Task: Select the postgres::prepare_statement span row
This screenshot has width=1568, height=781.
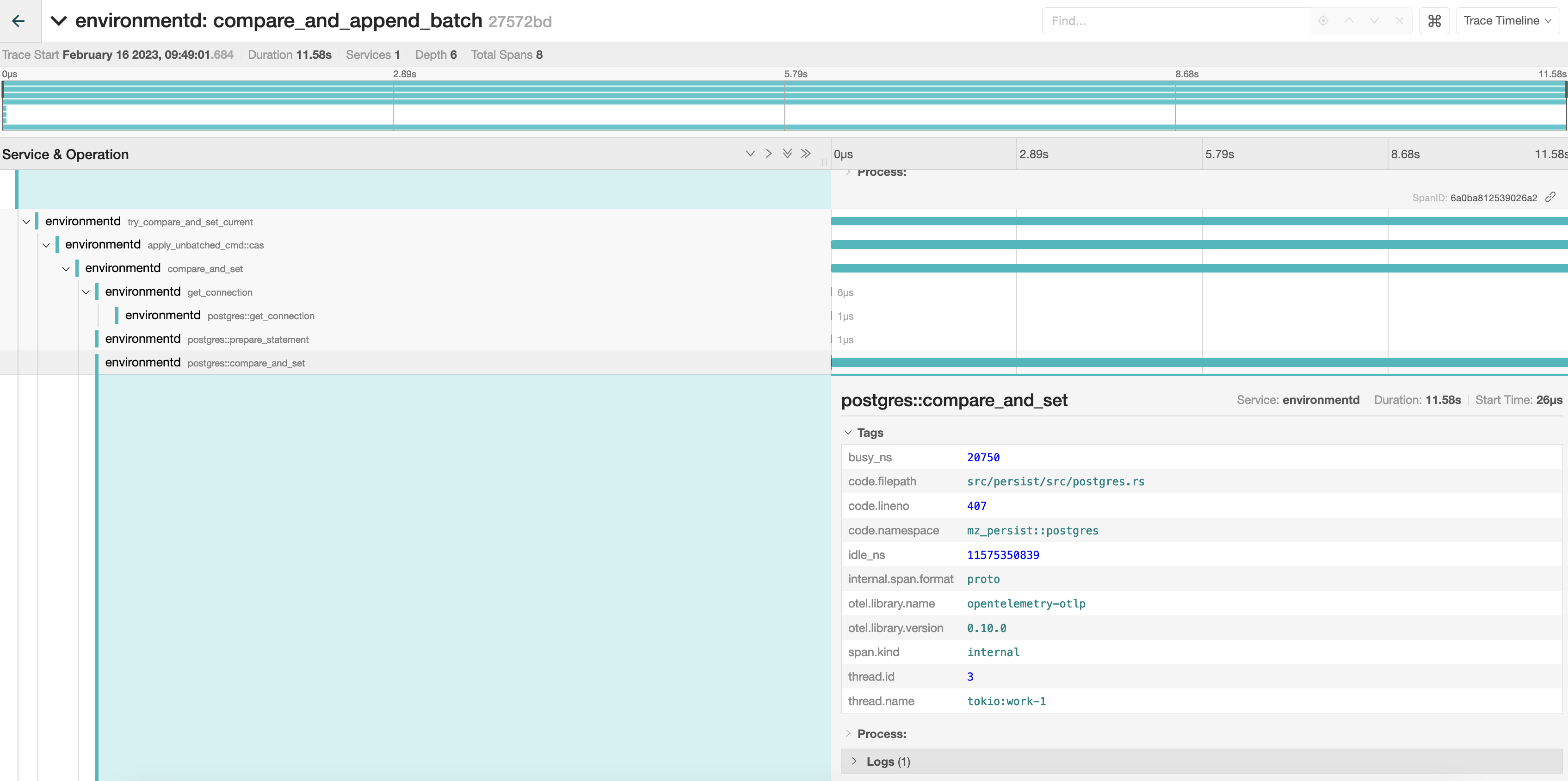Action: [x=248, y=340]
